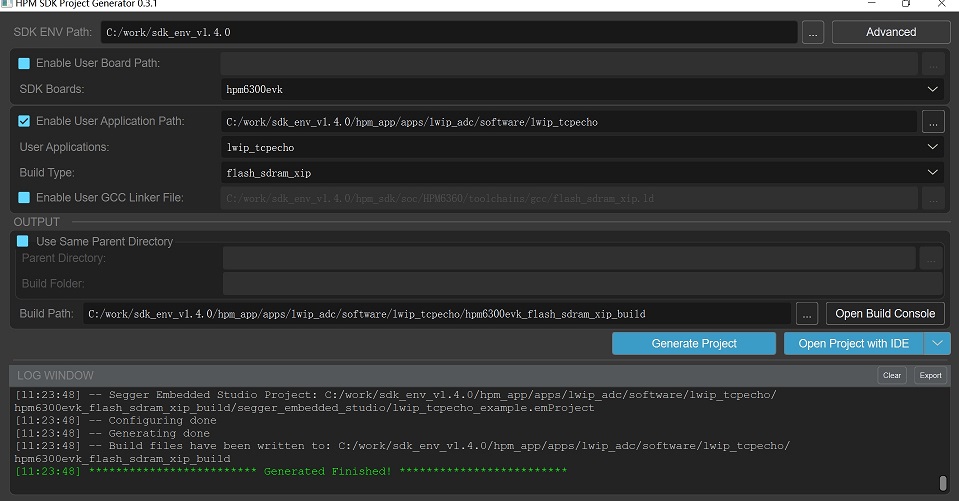Viewport: 959px width, 501px height.
Task: Click the OUTPUT section label
Action: click(x=37, y=222)
